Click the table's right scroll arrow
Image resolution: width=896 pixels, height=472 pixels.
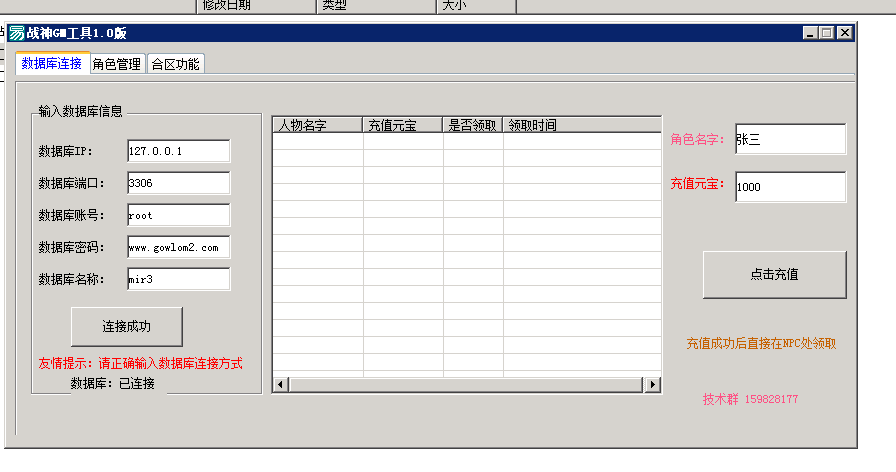(x=653, y=384)
